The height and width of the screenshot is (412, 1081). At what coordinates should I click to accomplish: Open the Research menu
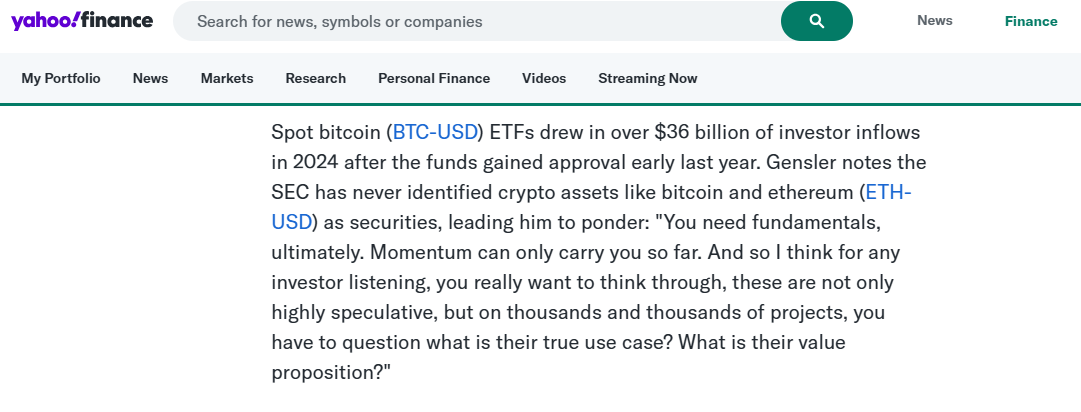coord(316,79)
